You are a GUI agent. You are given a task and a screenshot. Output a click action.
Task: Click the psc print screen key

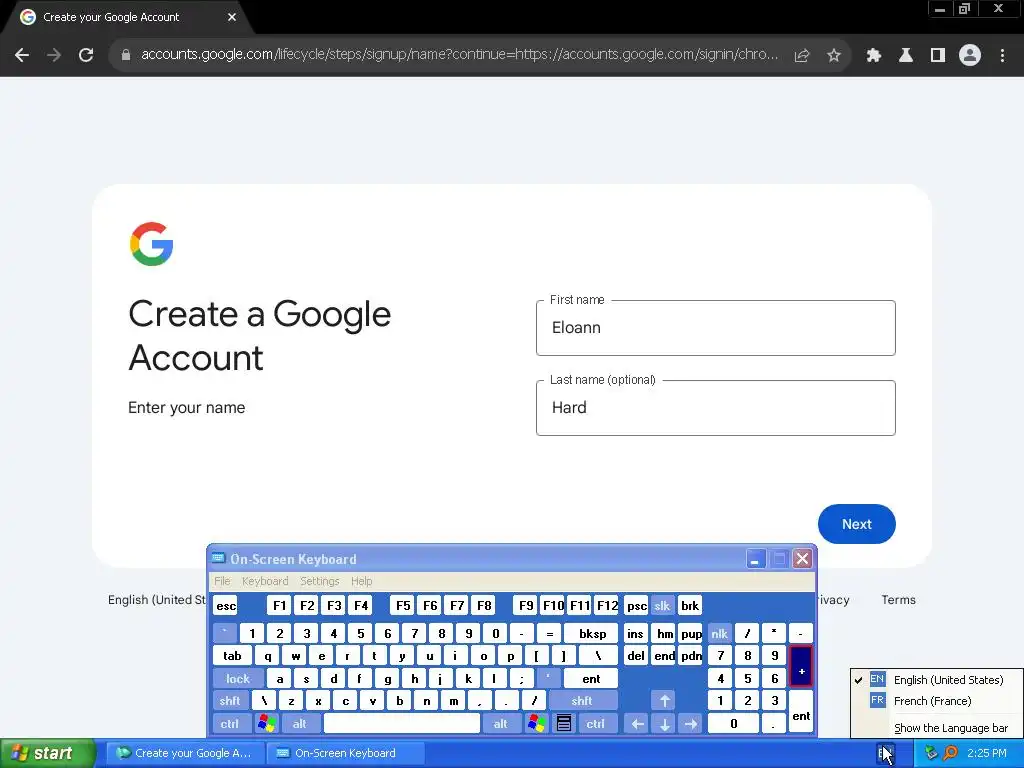pos(636,605)
